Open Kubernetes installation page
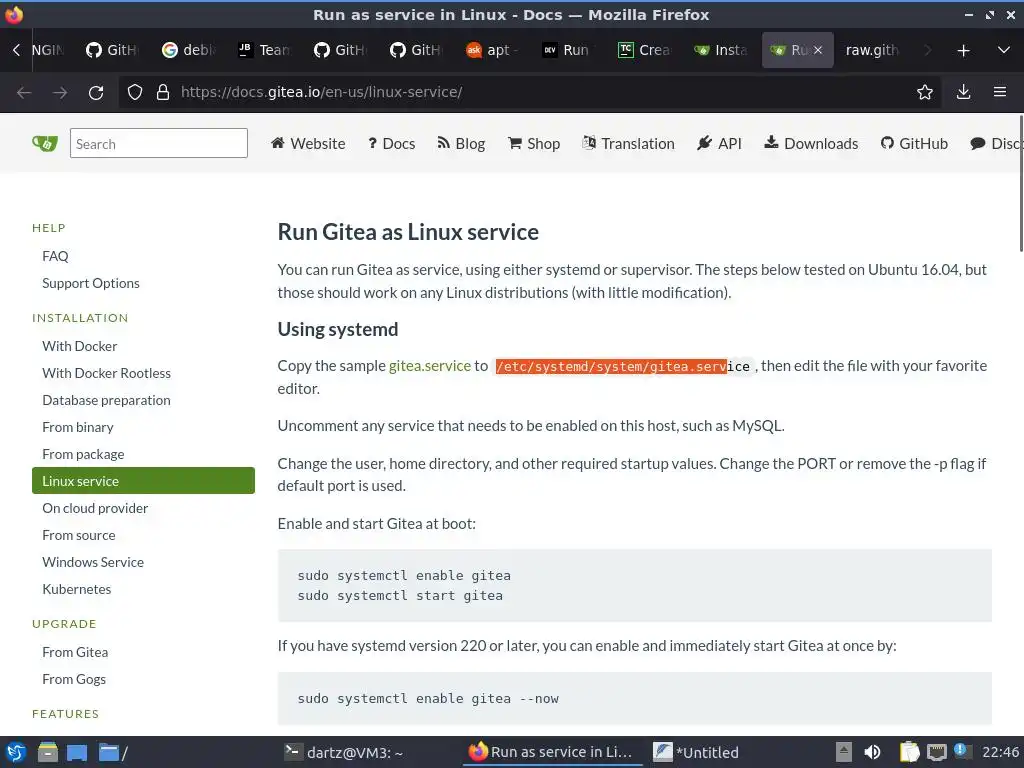 [76, 589]
